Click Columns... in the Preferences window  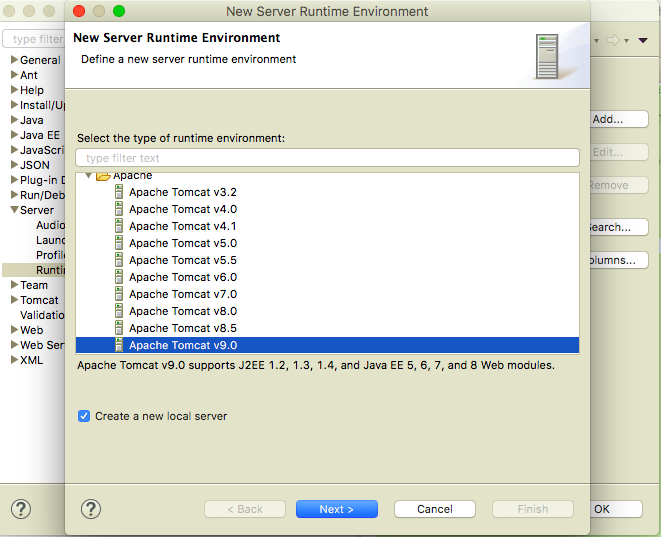tap(619, 260)
